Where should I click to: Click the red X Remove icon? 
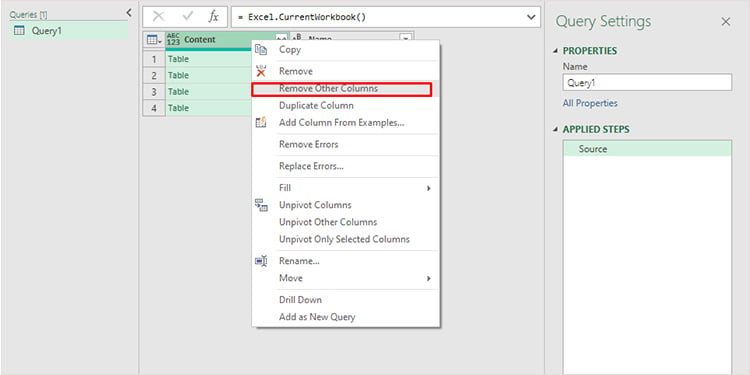[261, 71]
